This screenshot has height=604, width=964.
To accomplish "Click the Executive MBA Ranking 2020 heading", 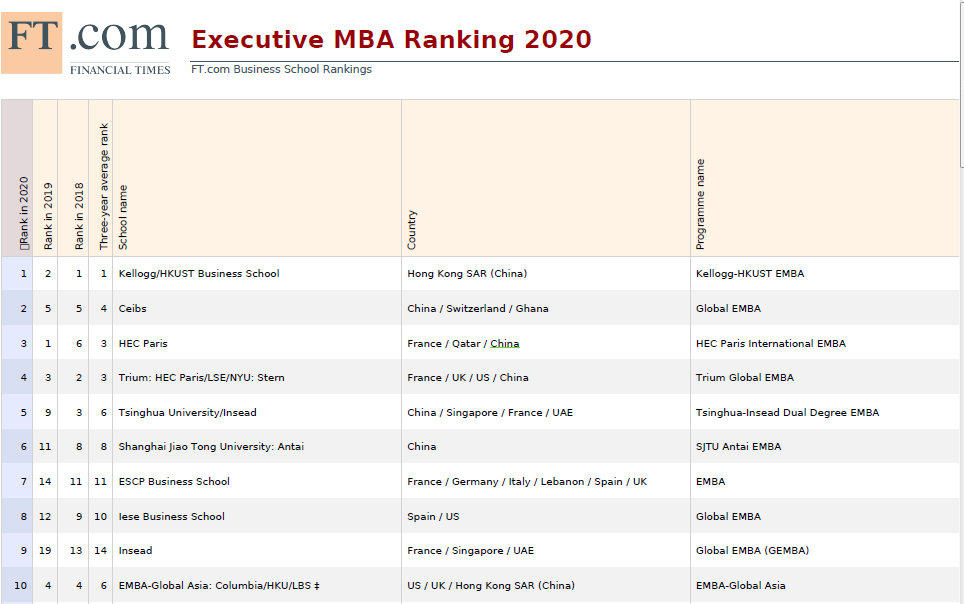I will point(391,40).
